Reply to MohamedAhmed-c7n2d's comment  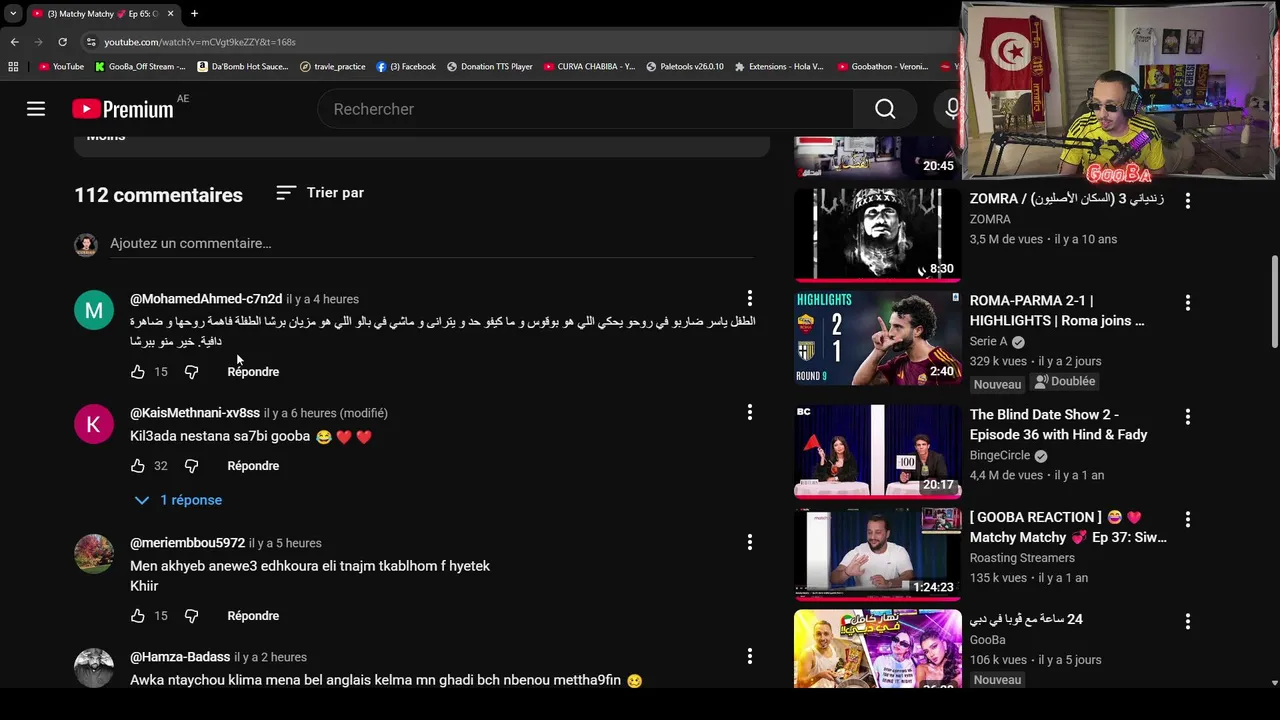pyautogui.click(x=253, y=372)
